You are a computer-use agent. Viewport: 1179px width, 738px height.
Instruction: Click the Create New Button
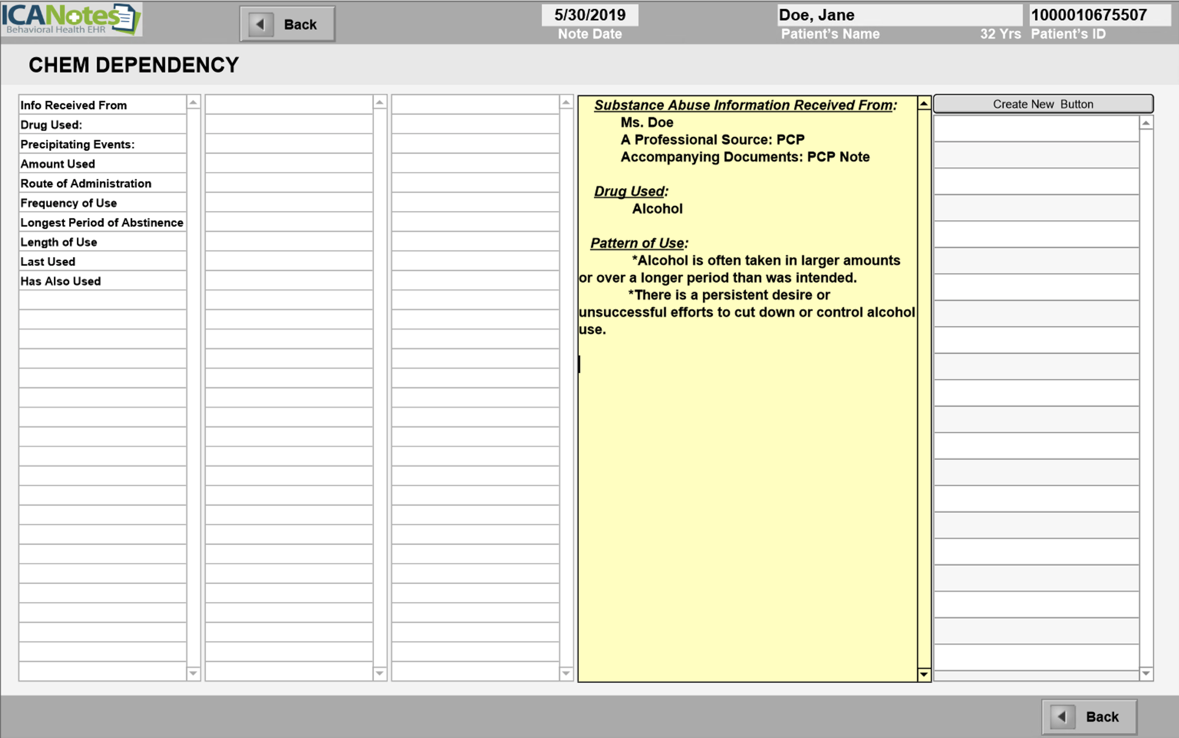tap(1042, 104)
